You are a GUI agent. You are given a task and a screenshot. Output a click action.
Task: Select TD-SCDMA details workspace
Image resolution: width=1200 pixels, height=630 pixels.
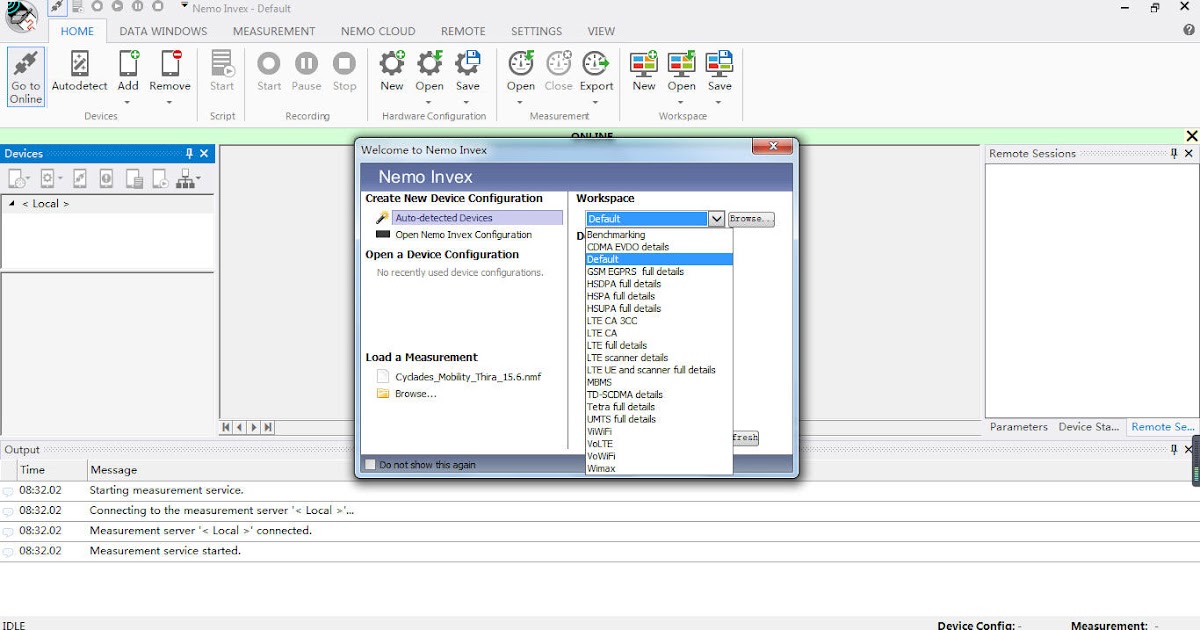point(659,395)
